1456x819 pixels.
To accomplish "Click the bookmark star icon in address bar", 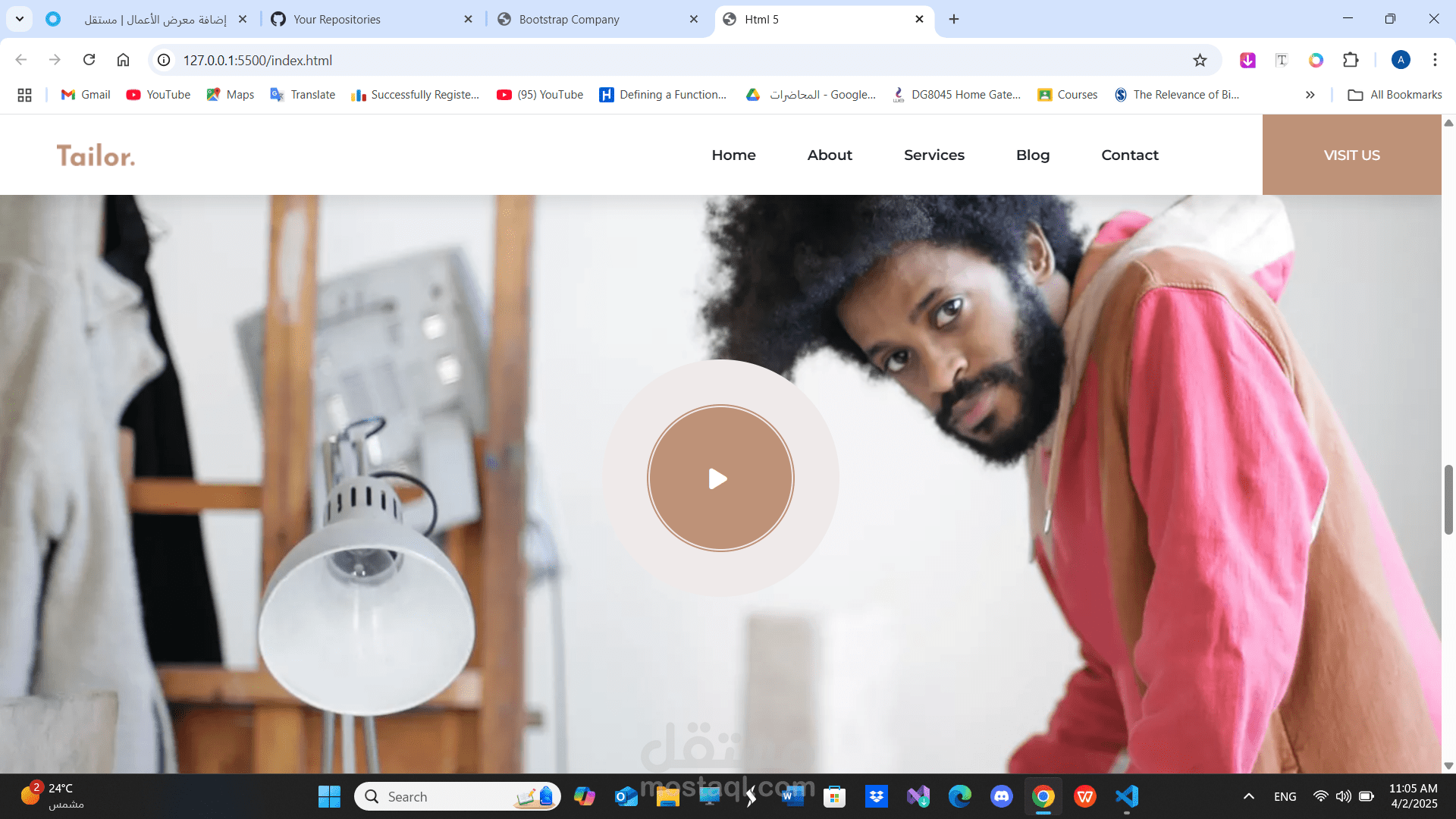I will click(1200, 60).
